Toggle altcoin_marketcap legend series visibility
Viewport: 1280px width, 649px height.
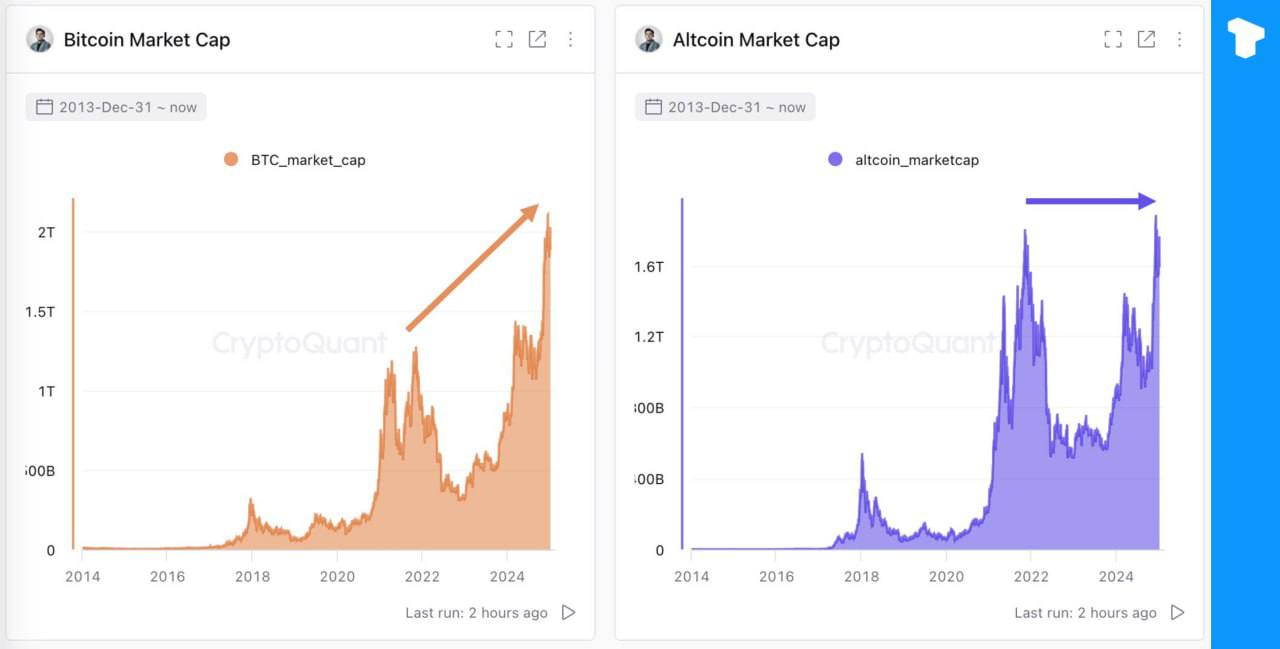point(916,160)
